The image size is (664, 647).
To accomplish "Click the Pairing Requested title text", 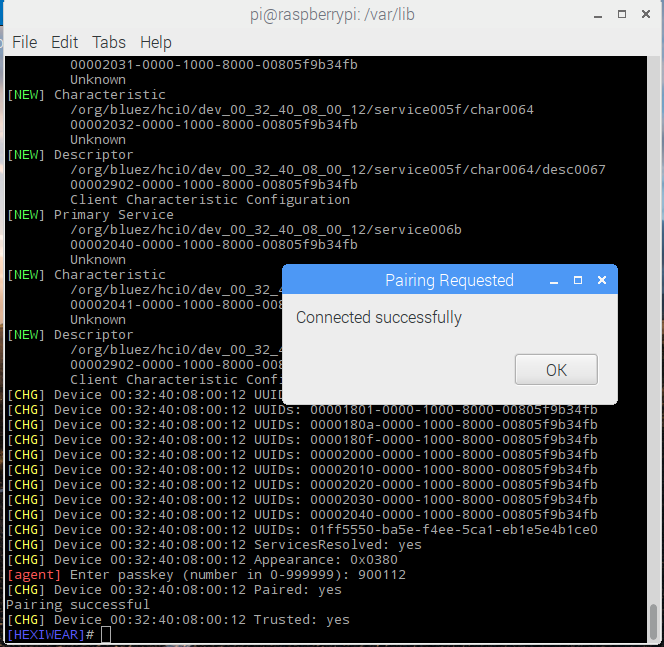I will (x=449, y=281).
